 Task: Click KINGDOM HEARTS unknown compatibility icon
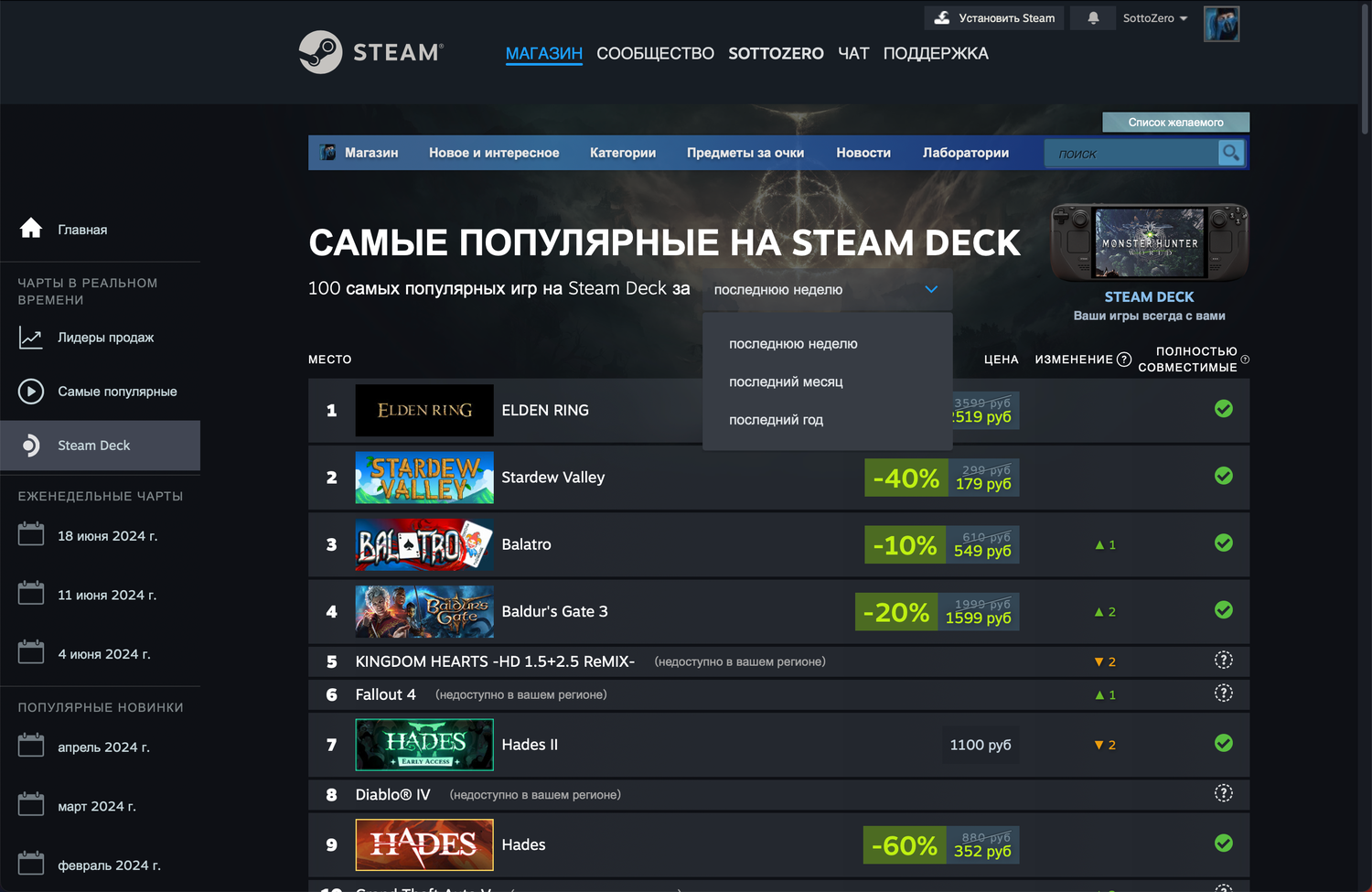coord(1224,661)
